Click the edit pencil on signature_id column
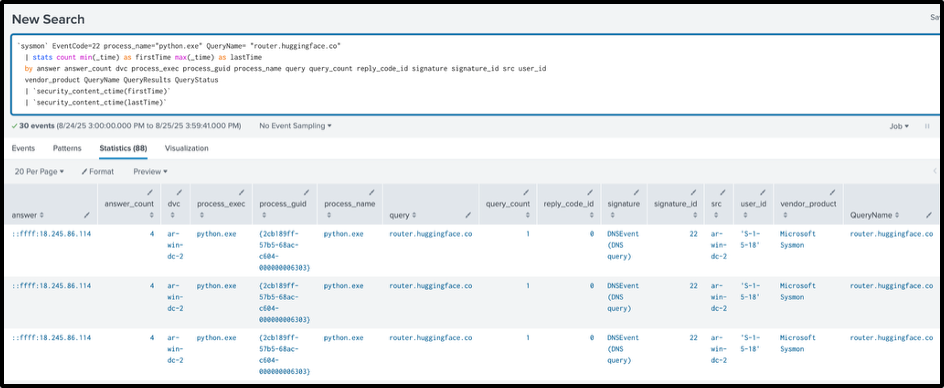 click(x=693, y=192)
